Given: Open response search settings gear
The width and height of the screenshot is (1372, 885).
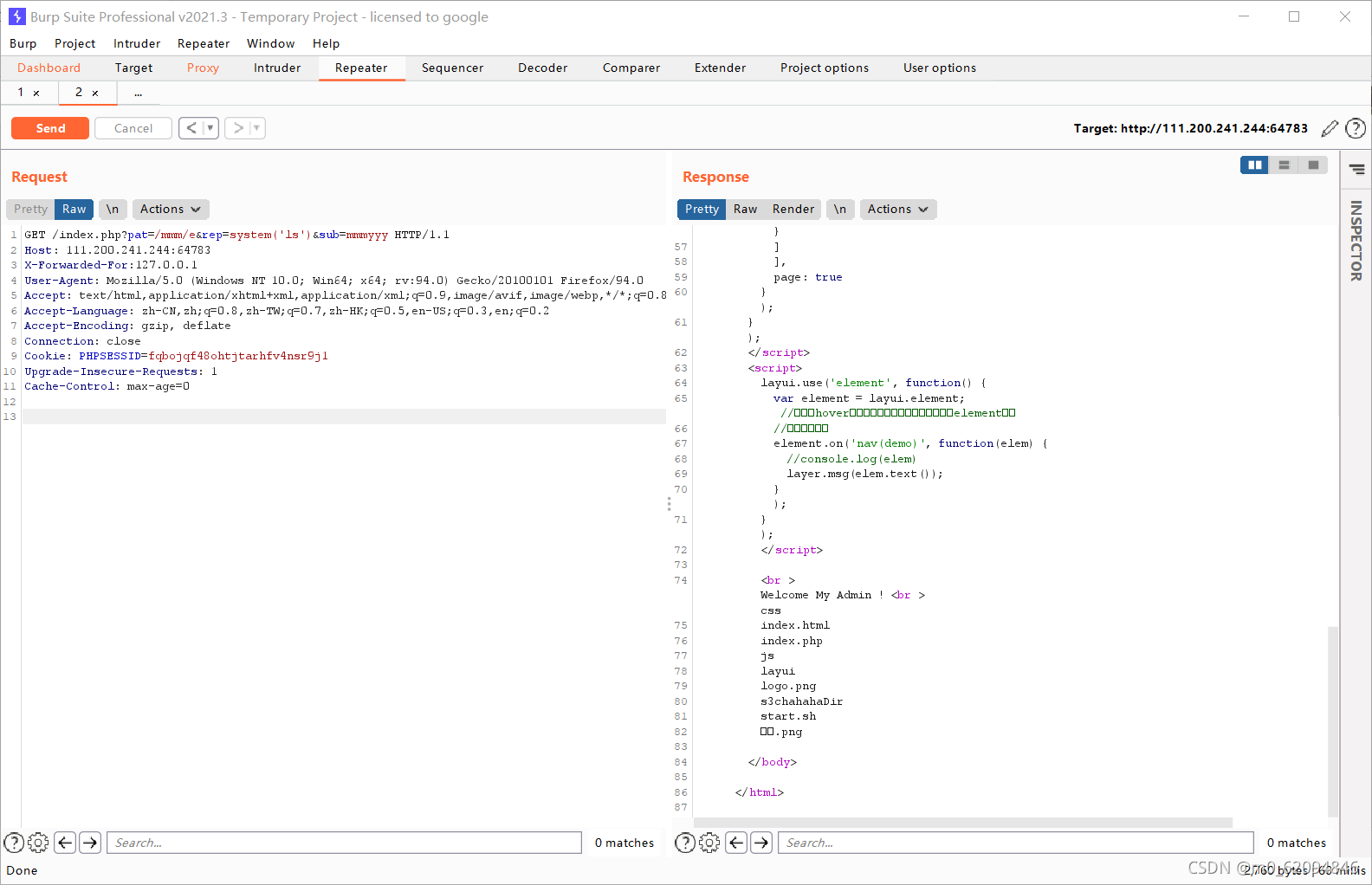Looking at the screenshot, I should click(x=709, y=843).
